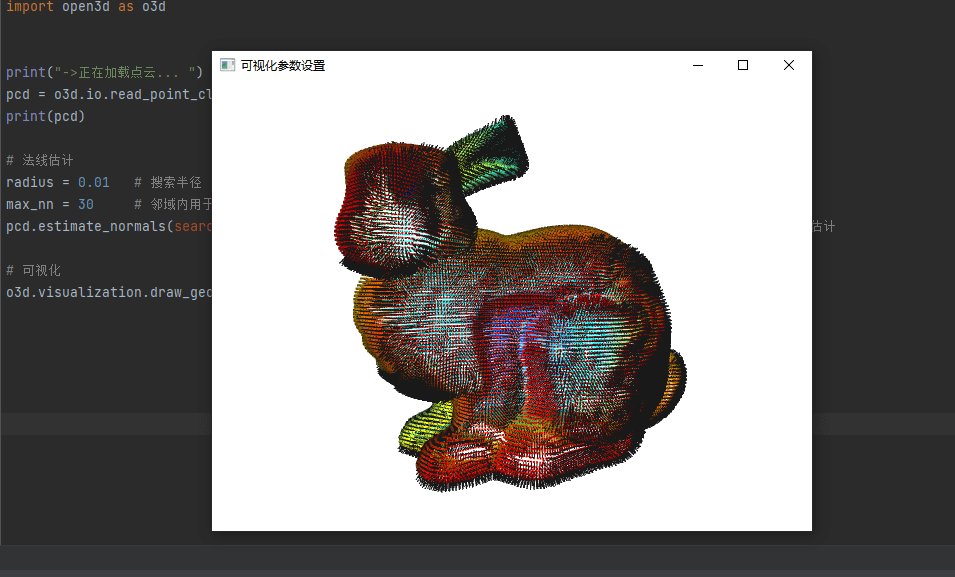Click the radius = 0.01 value
The image size is (955, 577).
pos(93,182)
